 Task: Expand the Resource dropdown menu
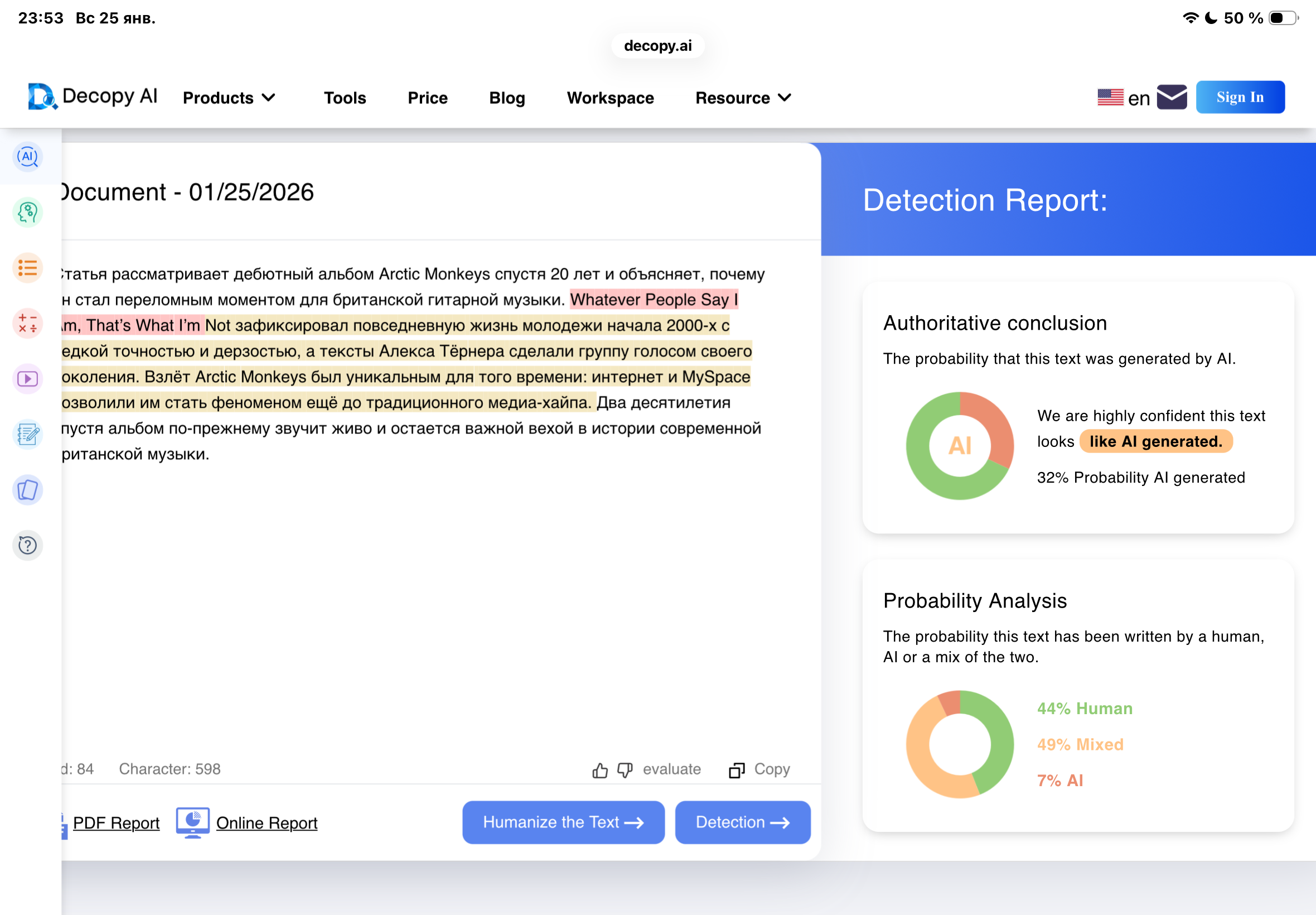click(x=743, y=98)
